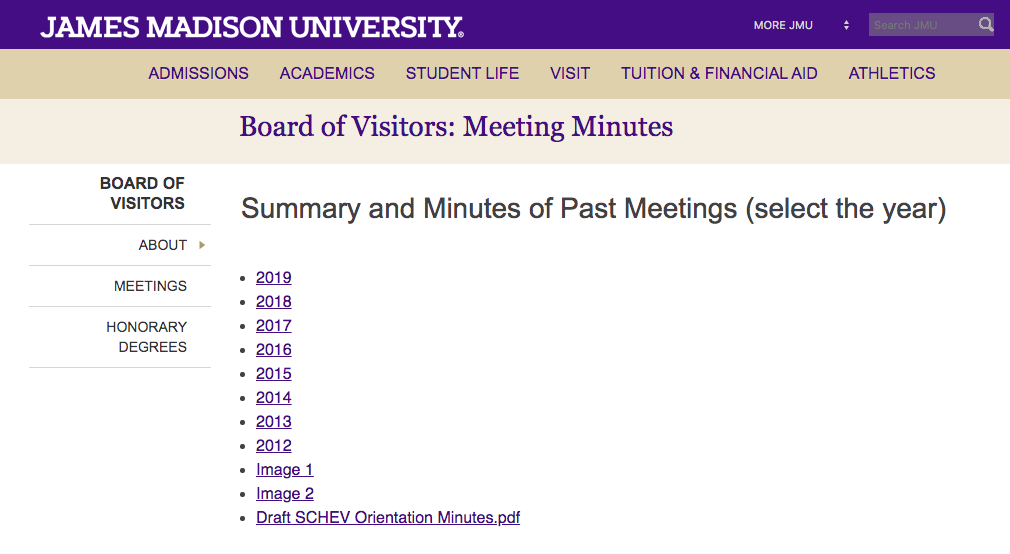
Task: Select the 2012 minutes link
Action: click(274, 446)
